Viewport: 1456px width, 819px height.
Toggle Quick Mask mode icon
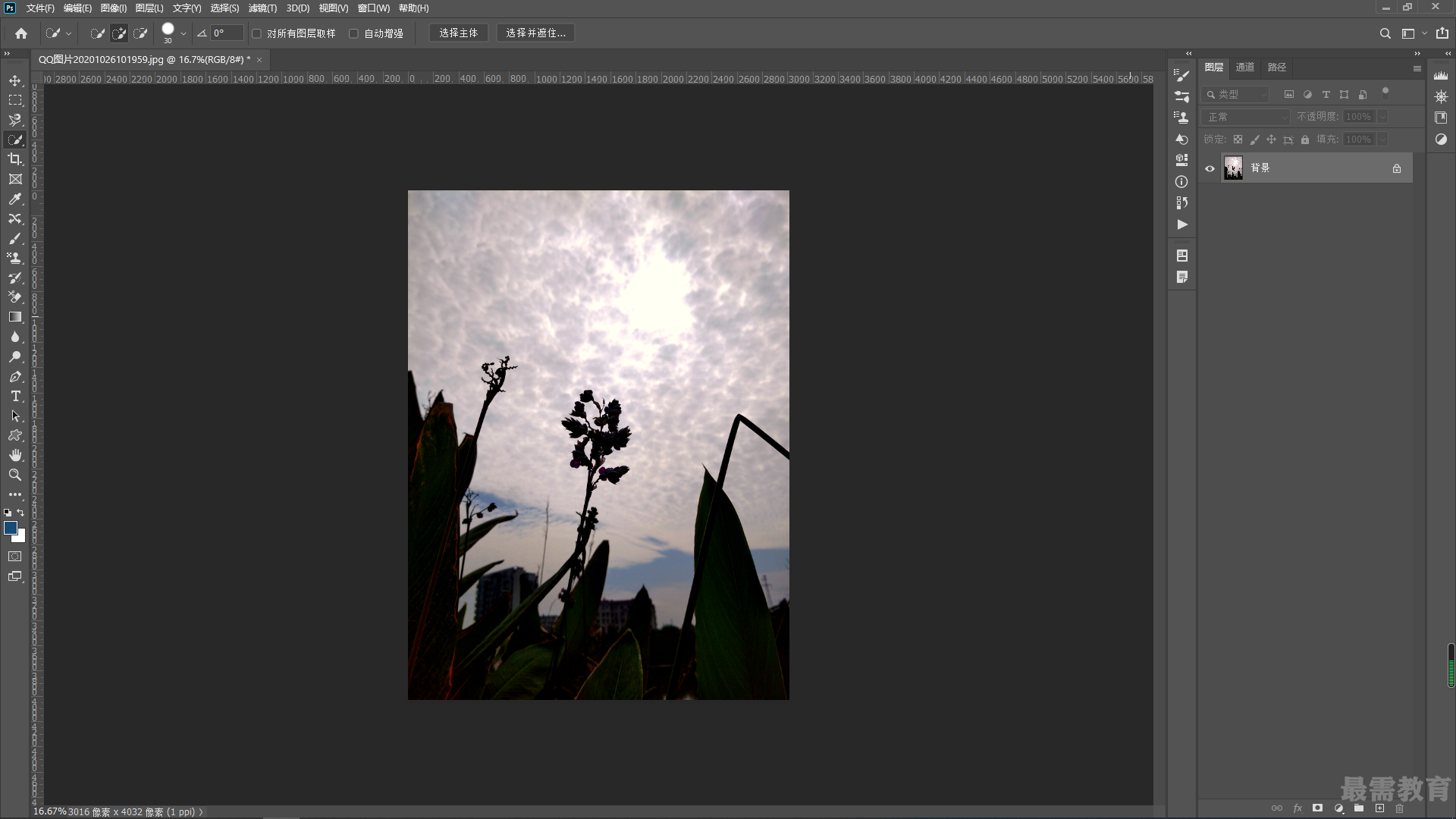pos(15,557)
